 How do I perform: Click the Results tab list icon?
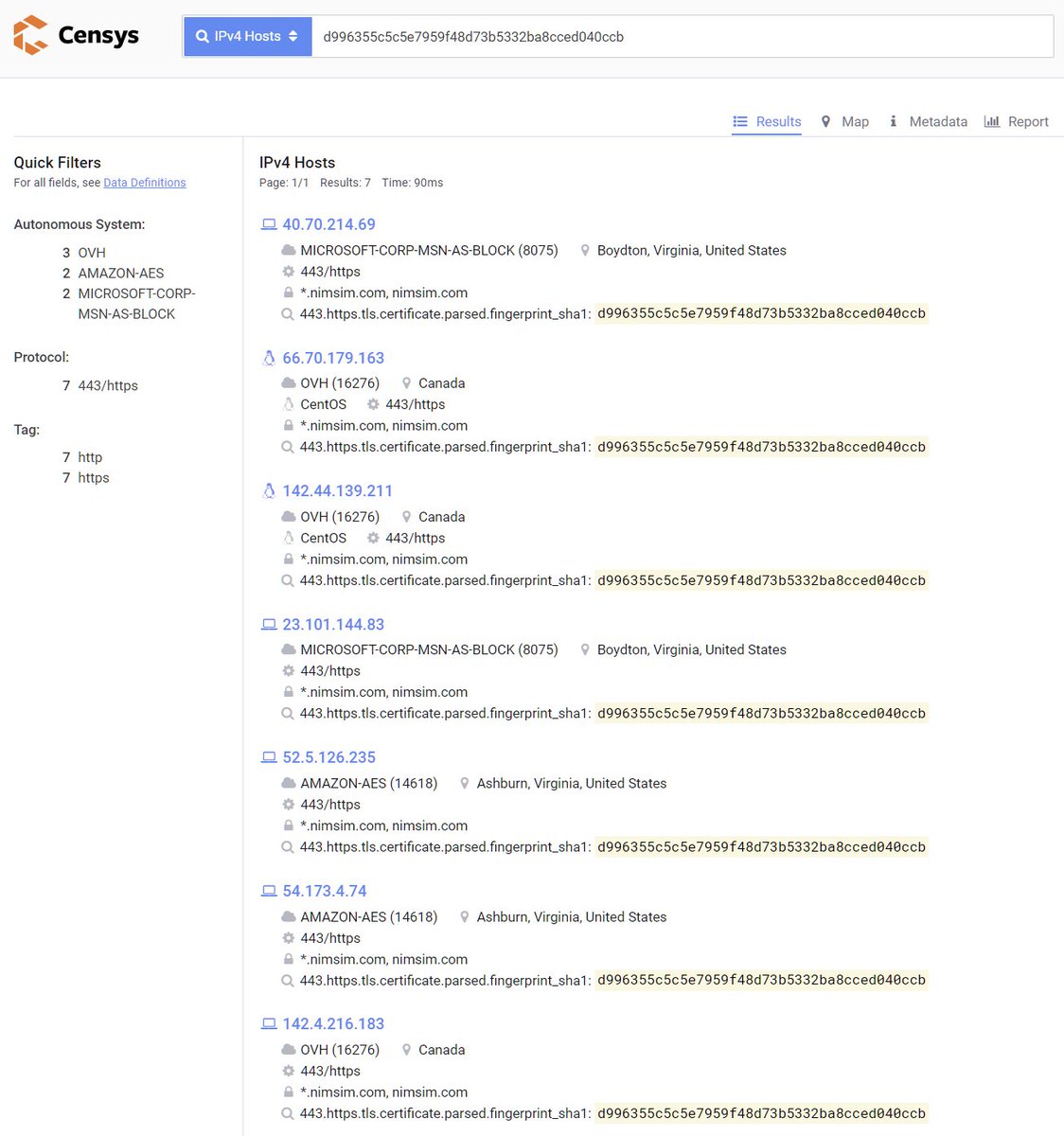pyautogui.click(x=740, y=122)
